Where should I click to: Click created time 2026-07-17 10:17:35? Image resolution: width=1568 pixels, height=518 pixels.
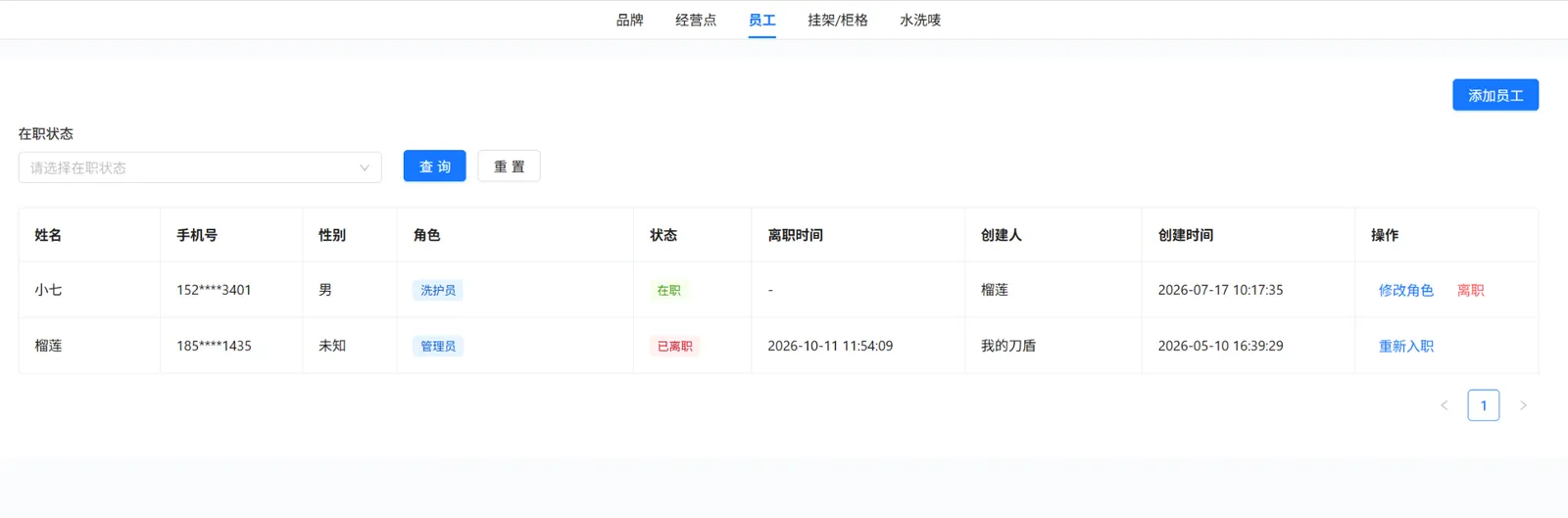click(1220, 290)
